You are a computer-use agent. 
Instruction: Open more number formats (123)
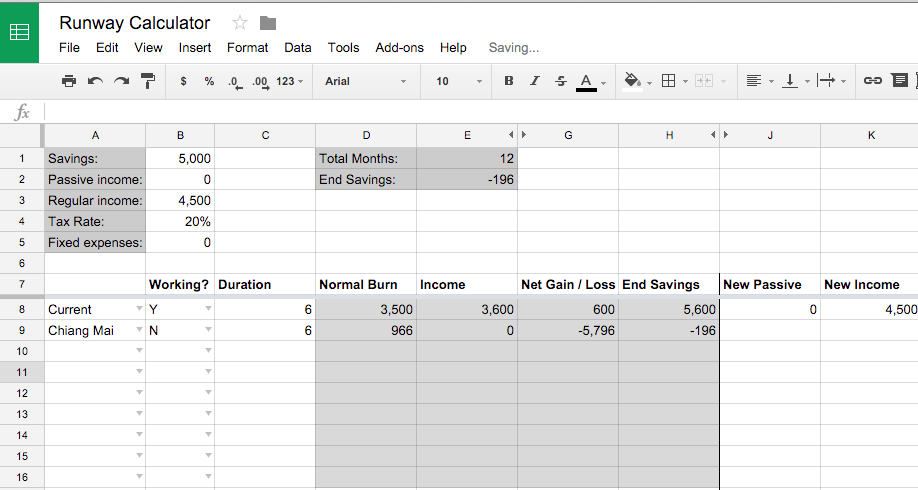coord(290,81)
